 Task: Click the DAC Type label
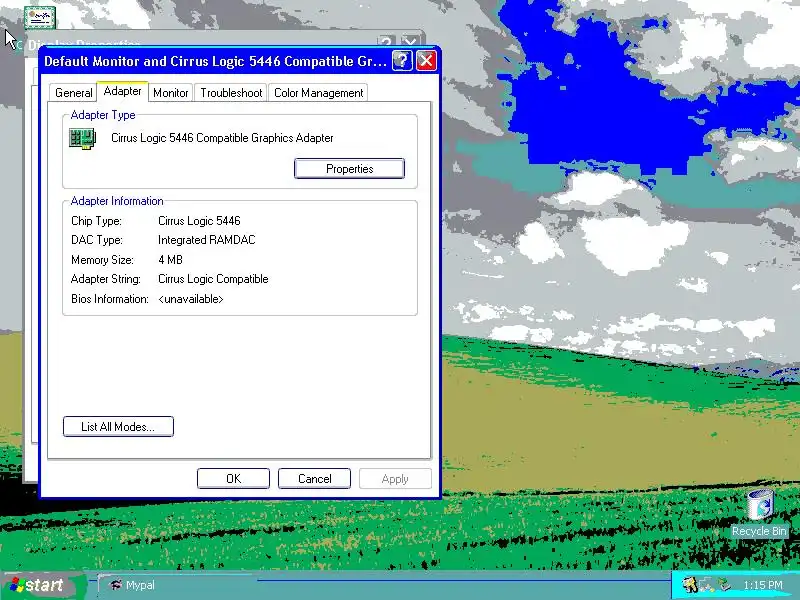coord(97,240)
